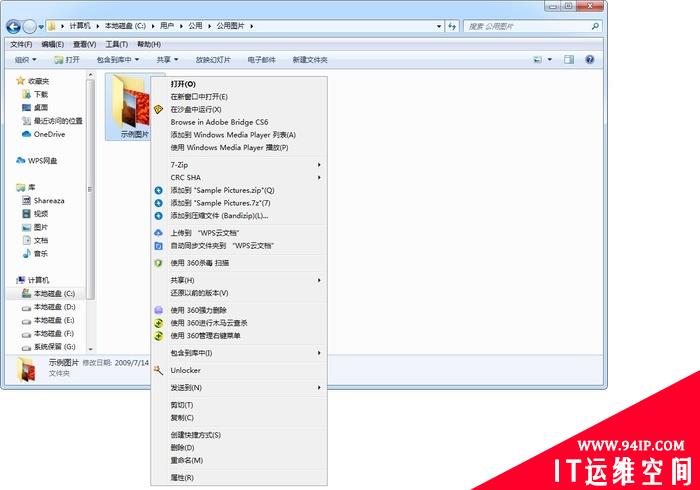
Task: Open the 查看(V) menu
Action: [x=85, y=44]
